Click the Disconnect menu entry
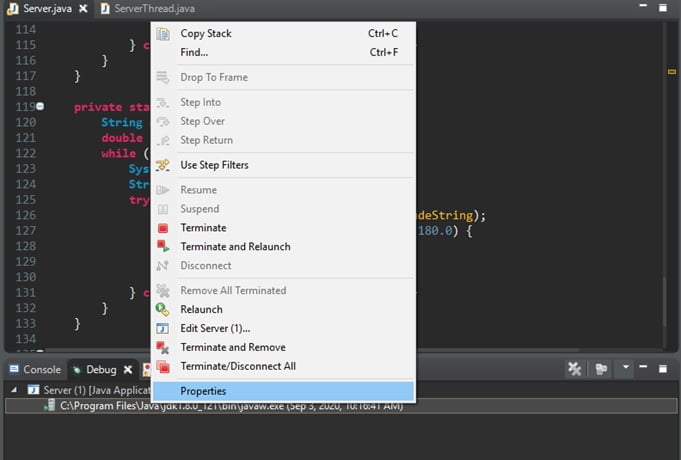The width and height of the screenshot is (681, 460). [x=283, y=265]
